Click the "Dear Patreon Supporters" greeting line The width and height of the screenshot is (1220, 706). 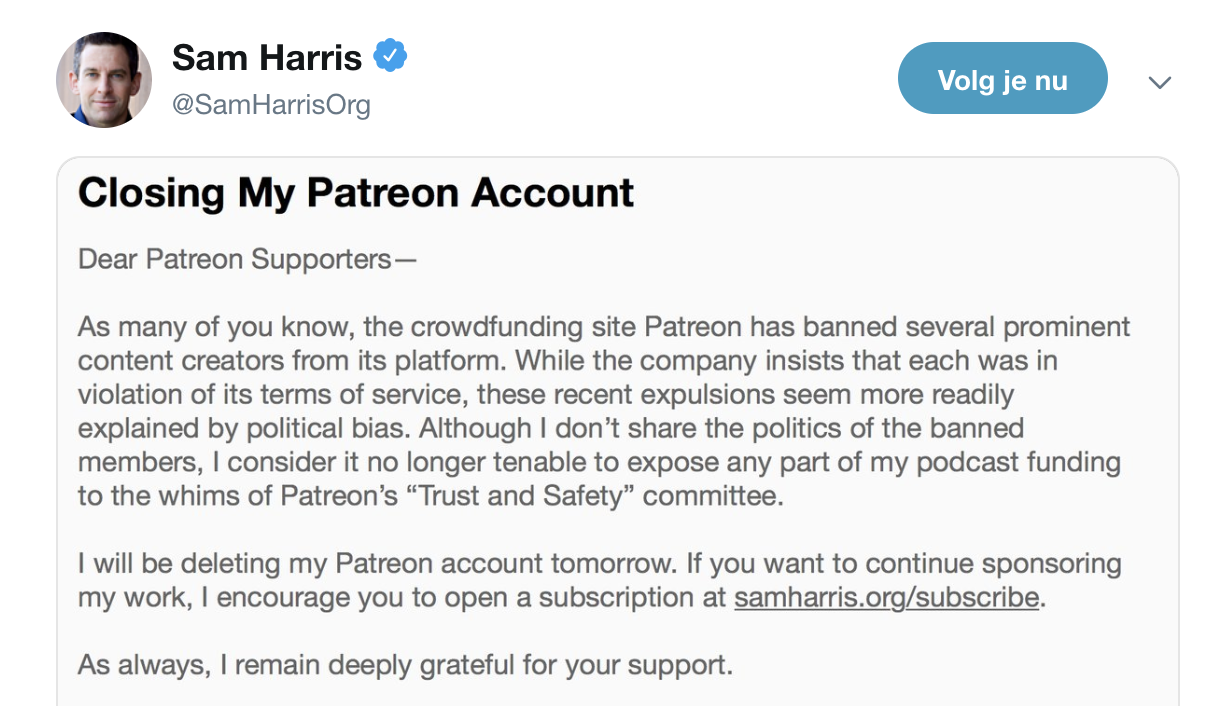point(246,260)
